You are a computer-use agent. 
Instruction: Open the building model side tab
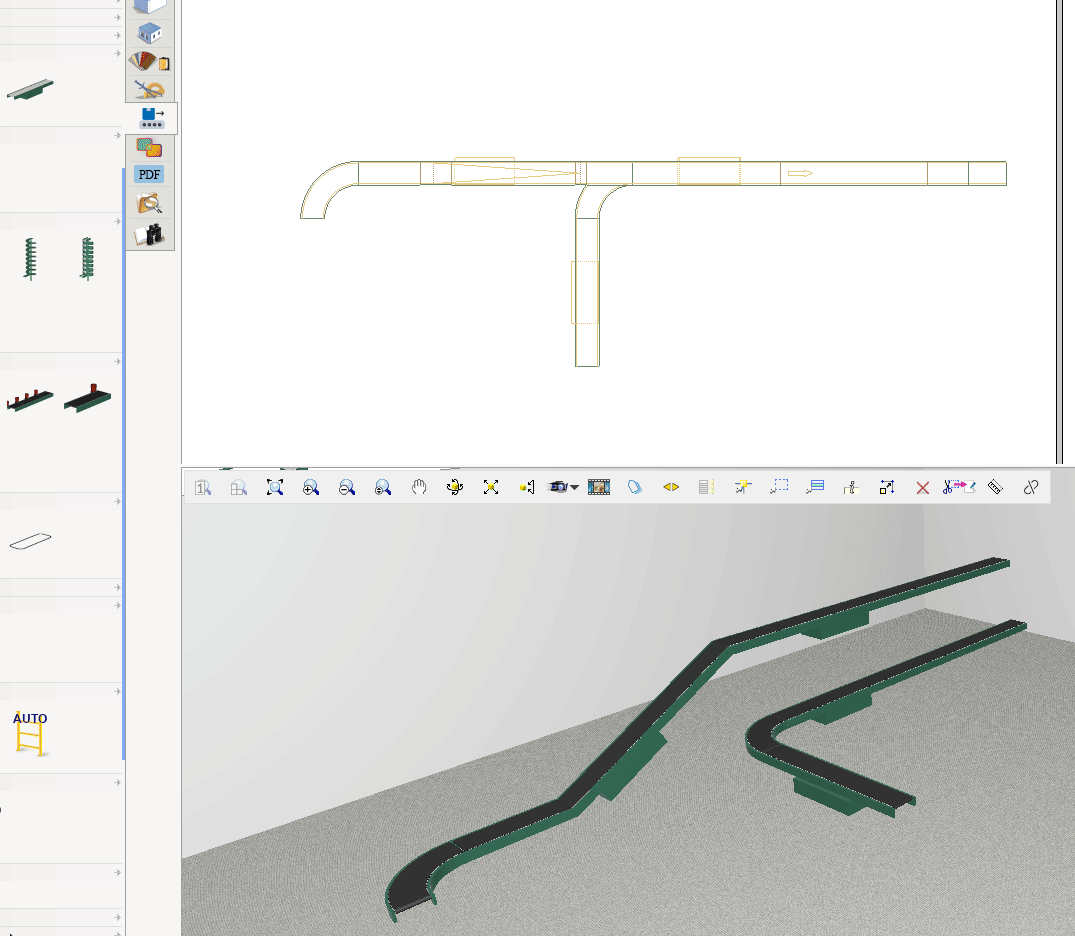[x=149, y=33]
